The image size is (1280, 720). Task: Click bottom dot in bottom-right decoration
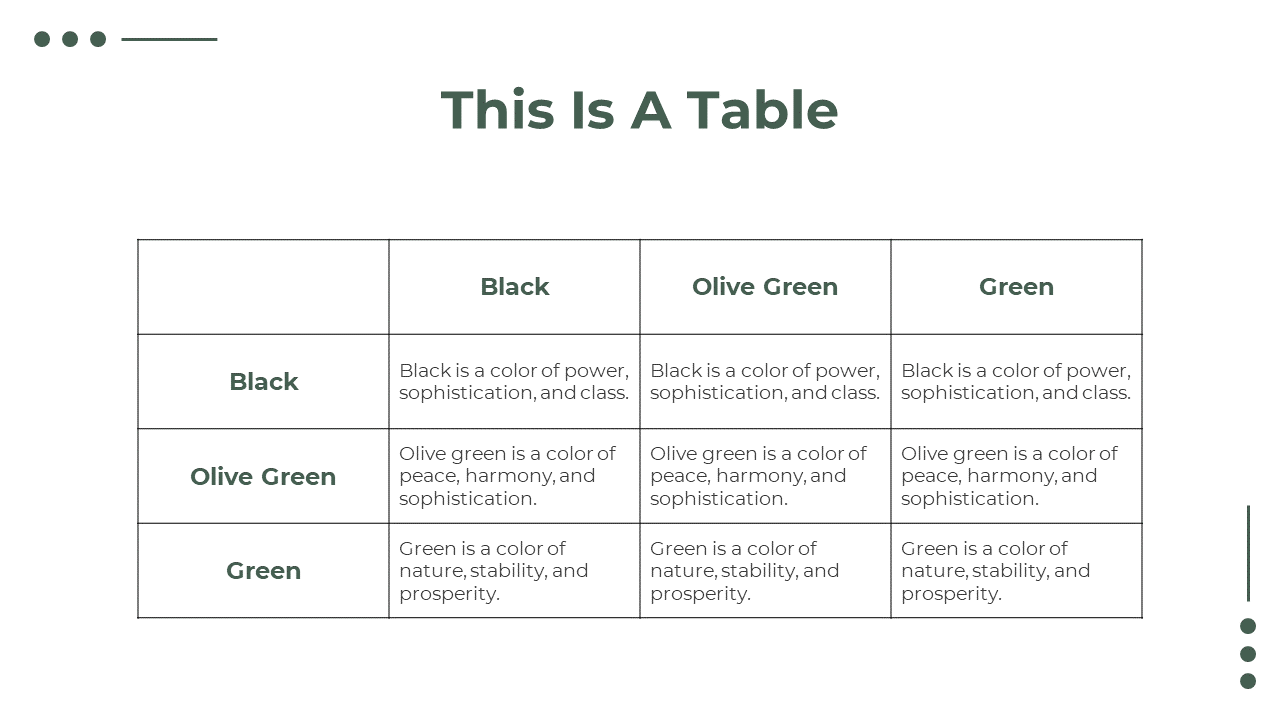1248,681
